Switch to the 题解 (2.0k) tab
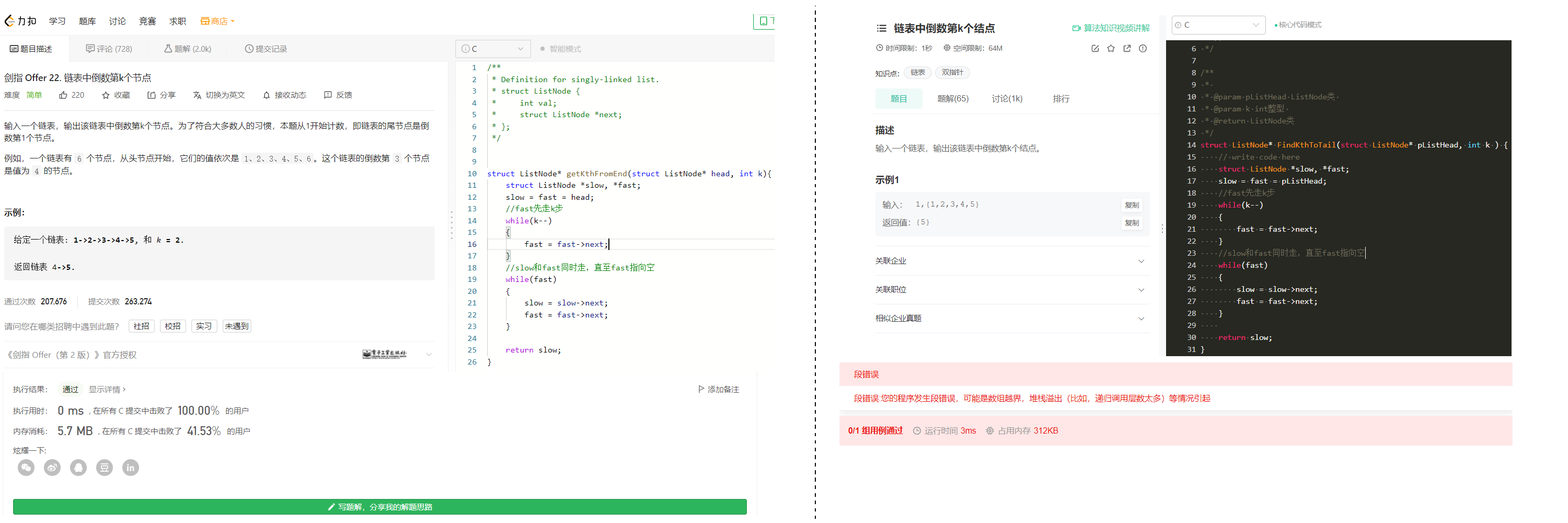Image resolution: width=1568 pixels, height=523 pixels. coord(188,49)
